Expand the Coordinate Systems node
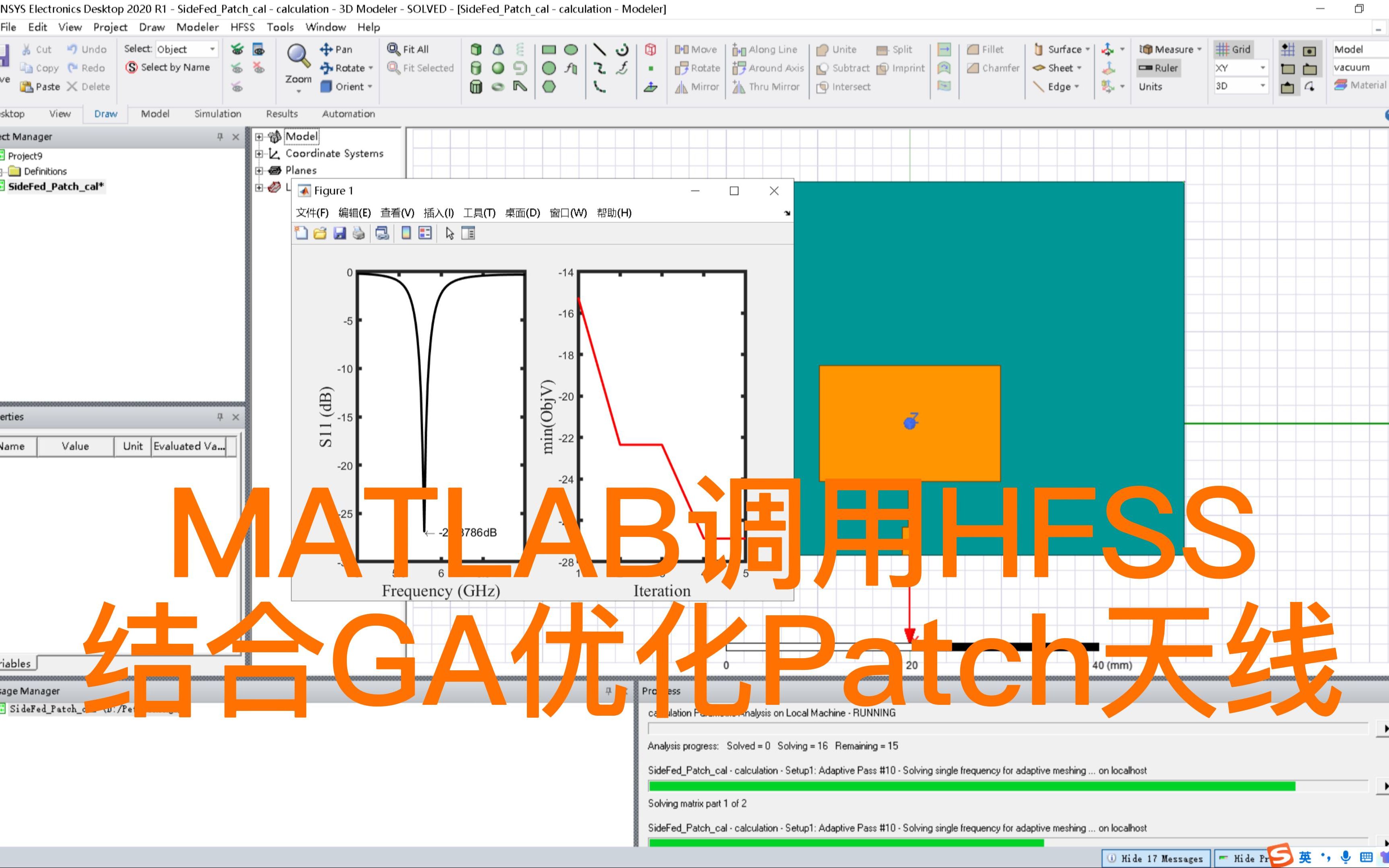1389x868 pixels. click(x=259, y=154)
